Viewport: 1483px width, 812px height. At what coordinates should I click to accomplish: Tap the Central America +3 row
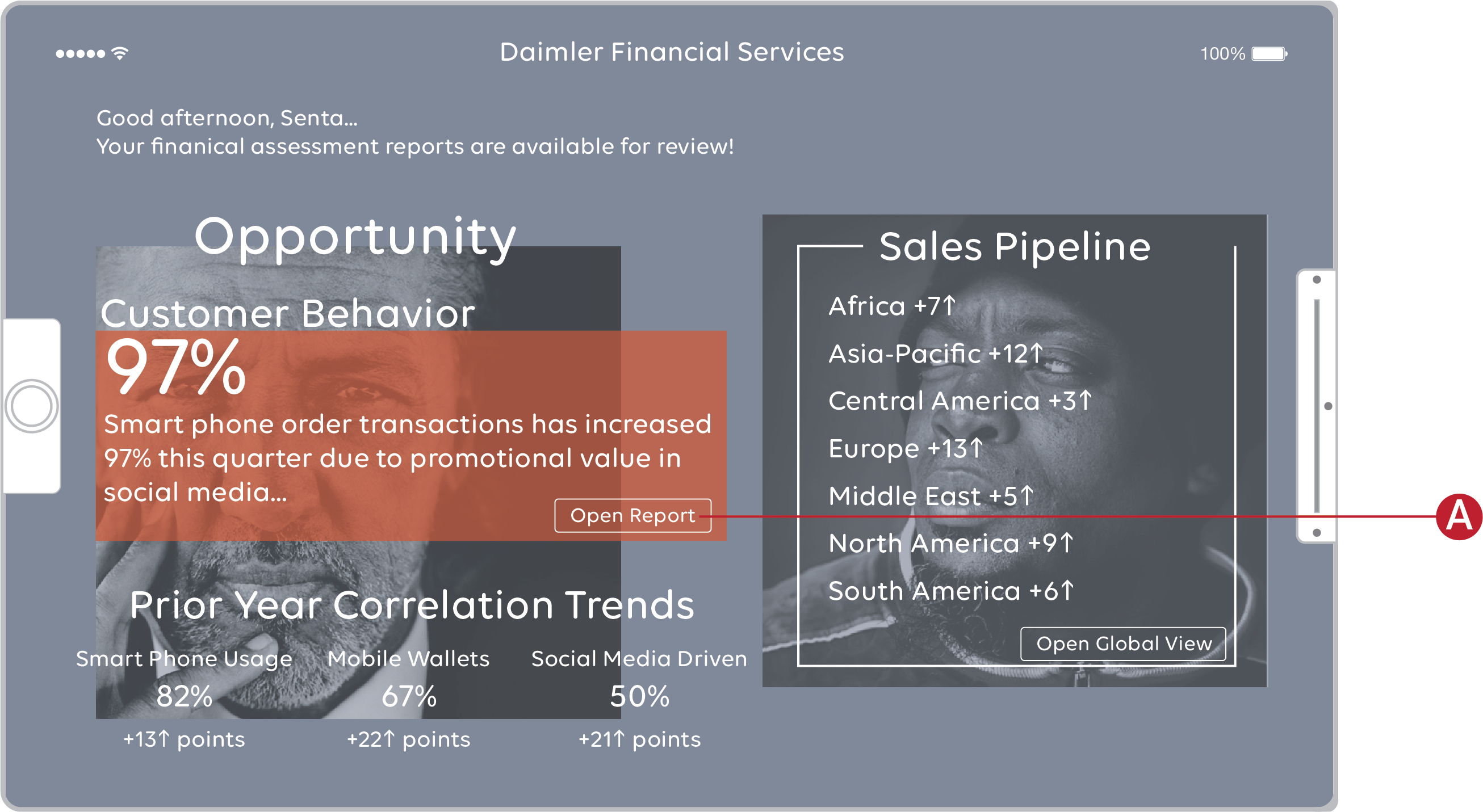click(960, 401)
